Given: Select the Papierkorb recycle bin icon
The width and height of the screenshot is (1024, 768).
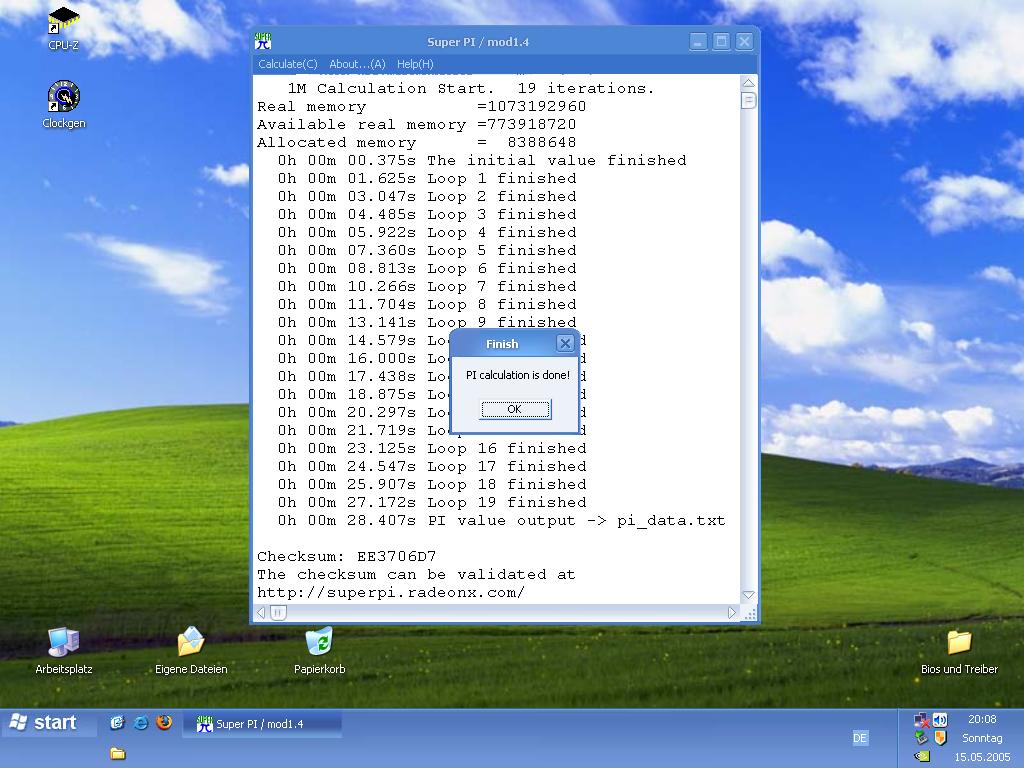Looking at the screenshot, I should click(319, 650).
